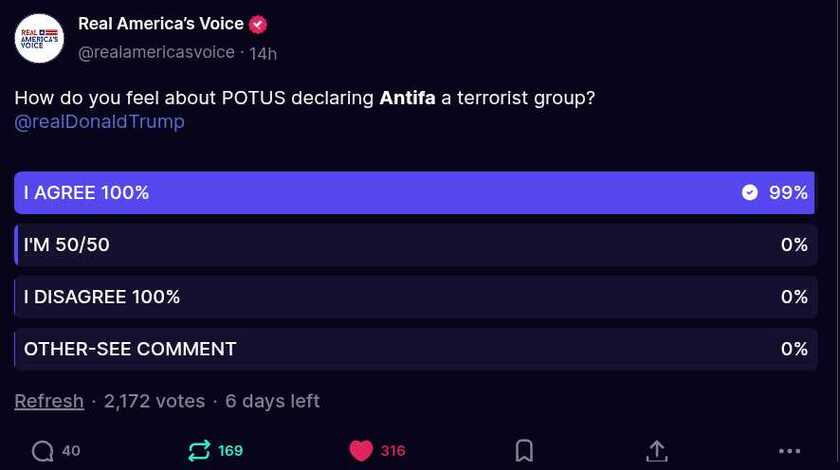This screenshot has width=840, height=470.
Task: Click the checkmark on the selected poll option
Action: pyautogui.click(x=750, y=193)
